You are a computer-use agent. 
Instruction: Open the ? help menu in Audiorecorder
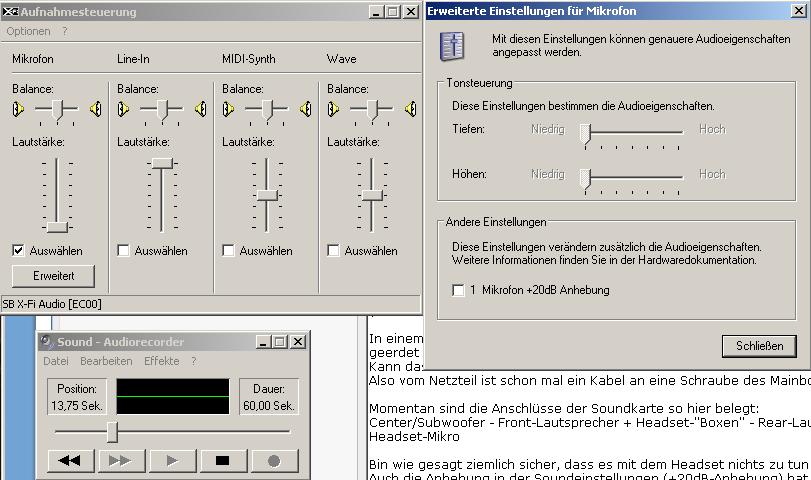click(194, 361)
